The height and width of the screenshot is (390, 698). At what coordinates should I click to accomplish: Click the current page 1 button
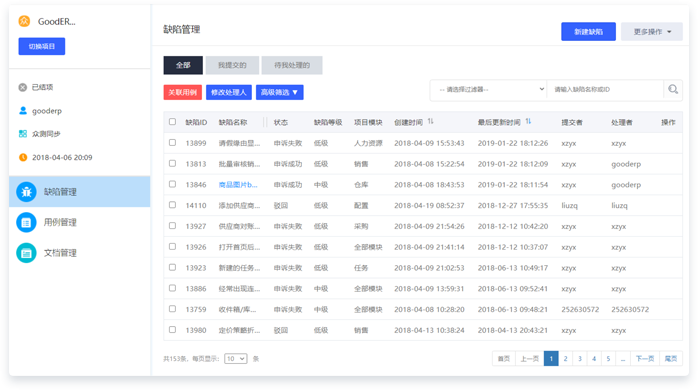551,358
